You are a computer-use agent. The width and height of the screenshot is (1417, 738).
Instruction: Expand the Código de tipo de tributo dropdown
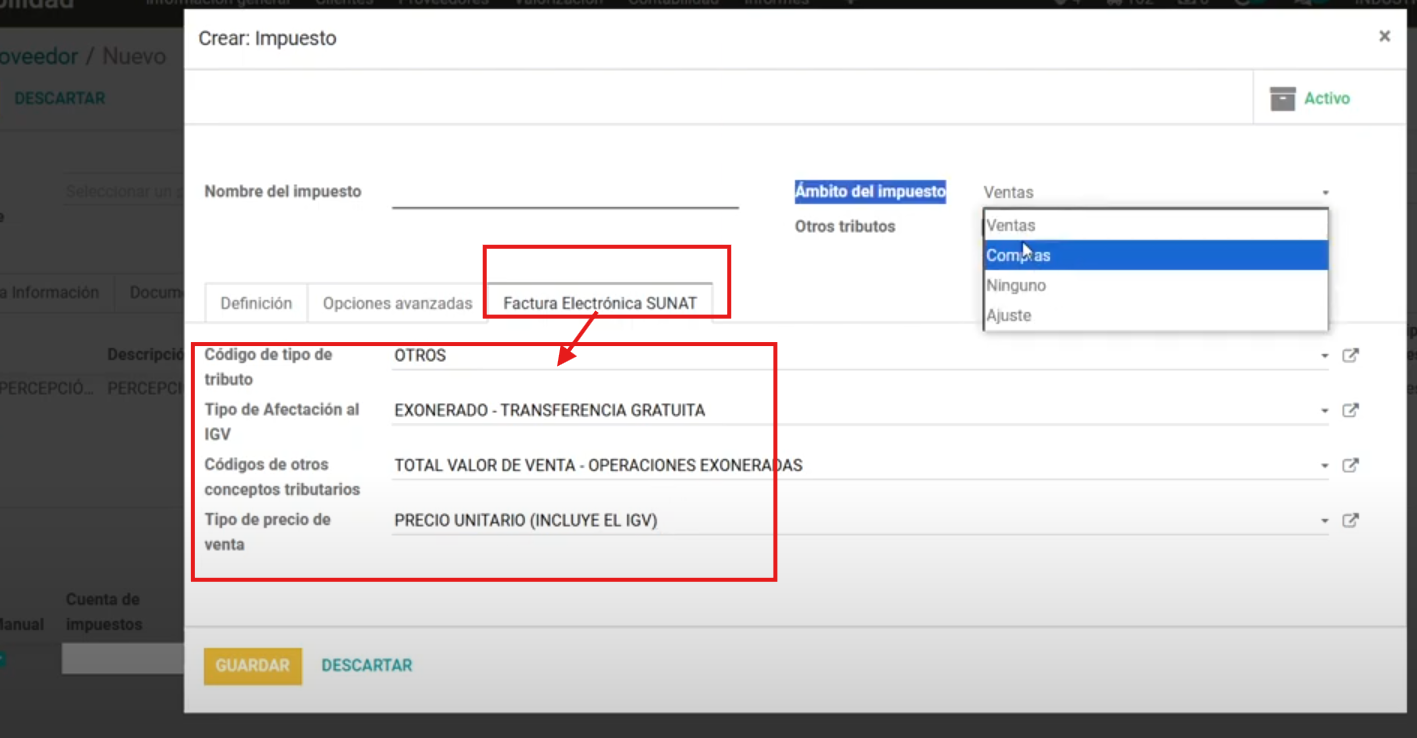tap(1324, 356)
